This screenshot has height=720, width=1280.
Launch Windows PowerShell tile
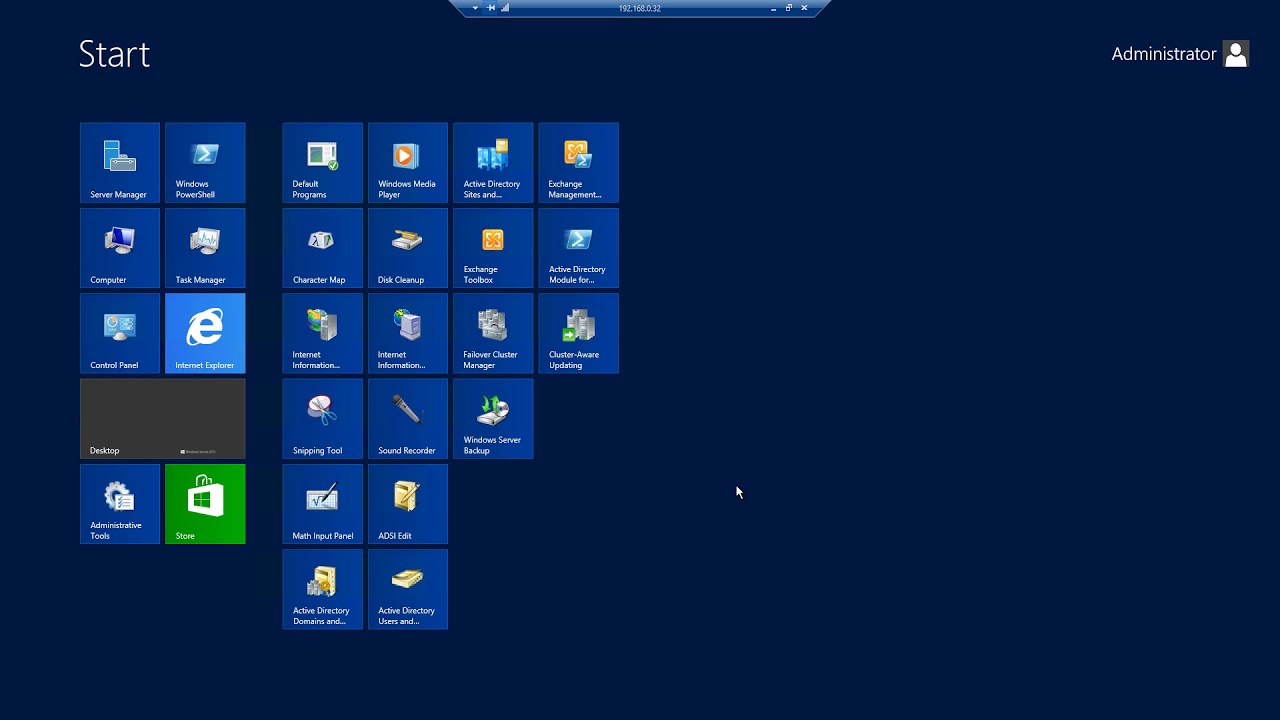[205, 163]
